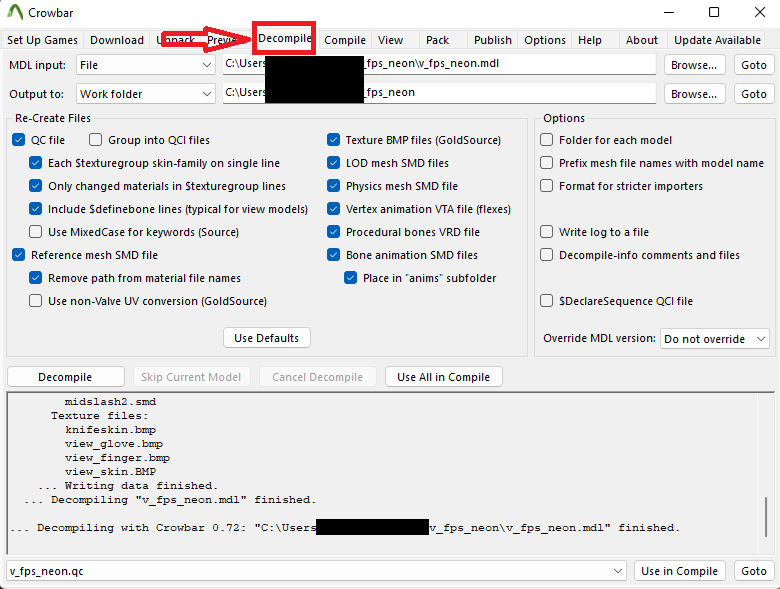
Task: Click the log output scrollbar
Action: tap(766, 516)
